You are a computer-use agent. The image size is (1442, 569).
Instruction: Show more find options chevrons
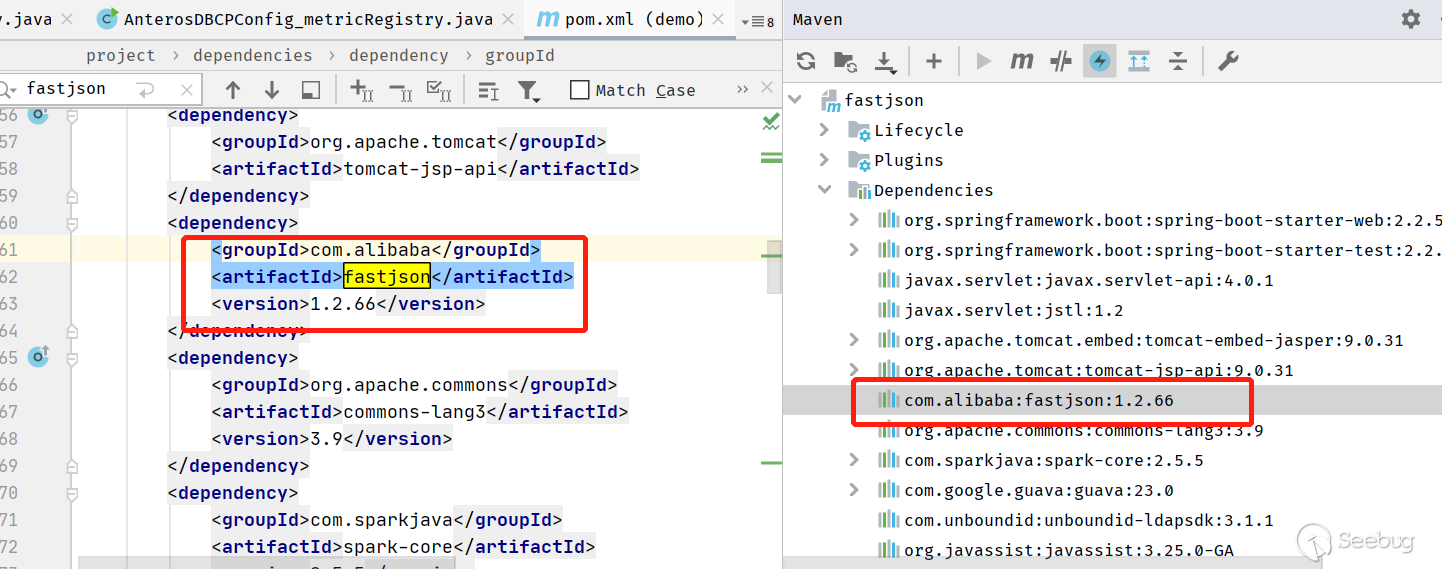742,90
